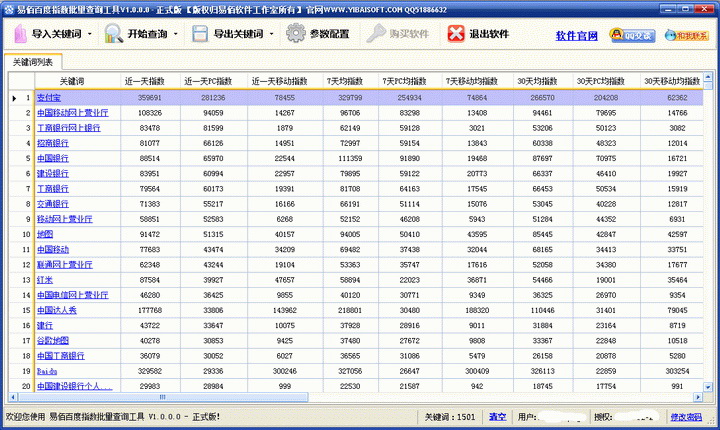Click the horizontal scrollbar thumb
The image size is (720, 430).
click(163, 397)
